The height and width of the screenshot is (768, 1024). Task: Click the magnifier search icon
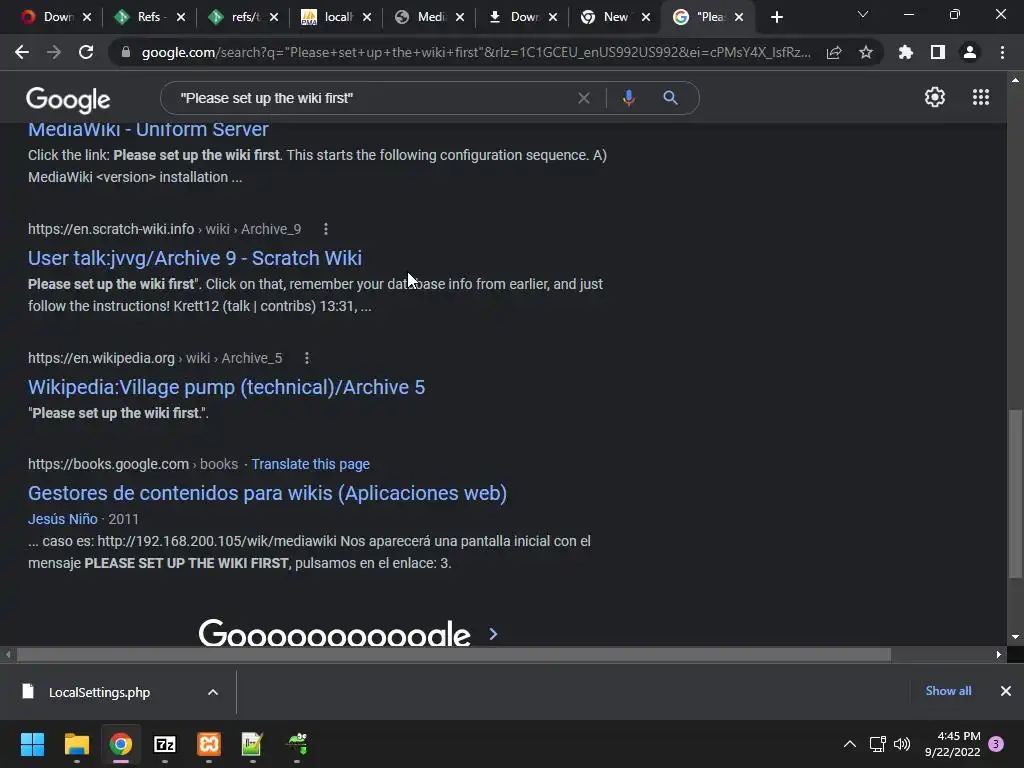(x=670, y=98)
